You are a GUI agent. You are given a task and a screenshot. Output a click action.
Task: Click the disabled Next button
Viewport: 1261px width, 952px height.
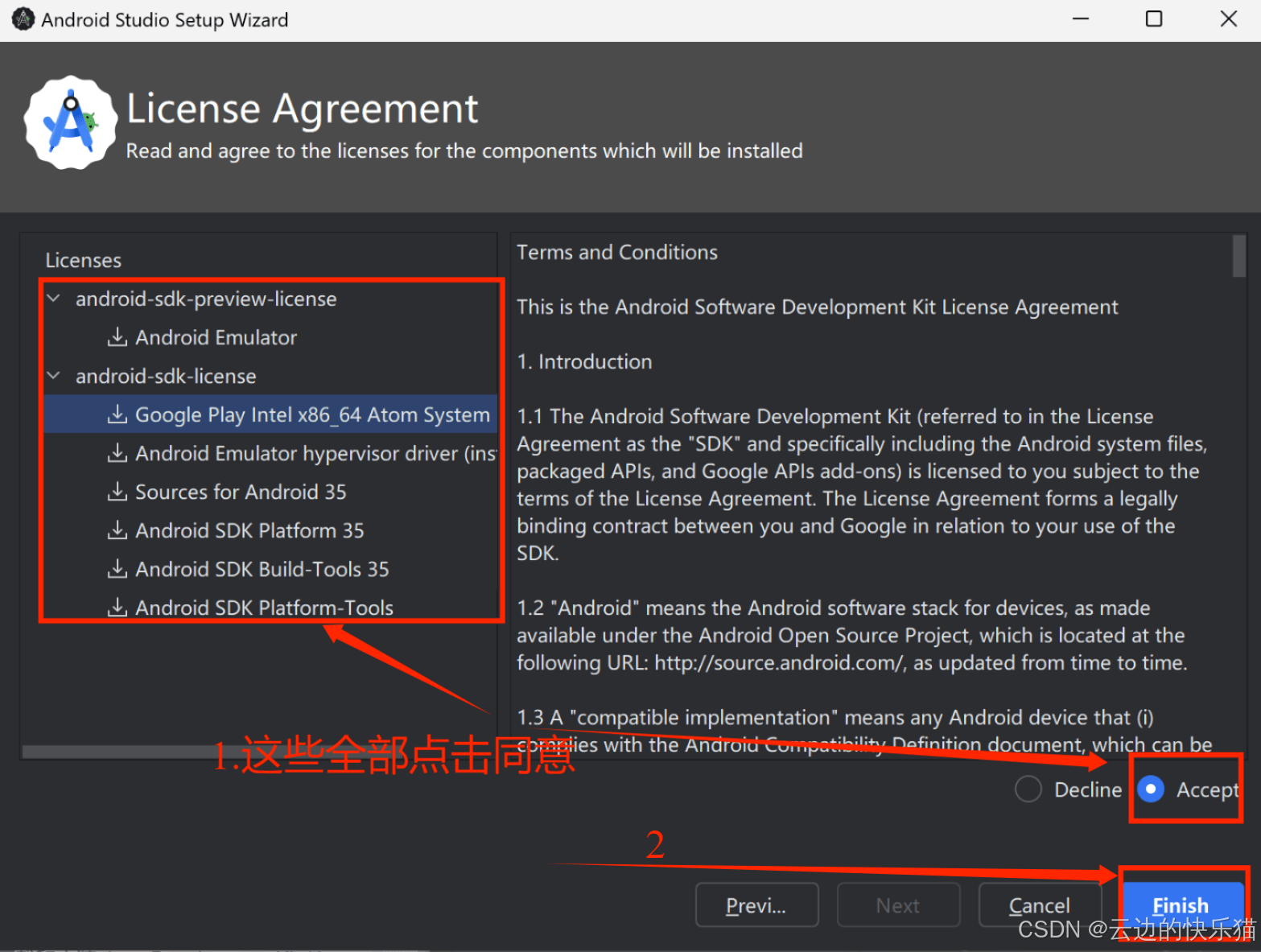tap(898, 905)
